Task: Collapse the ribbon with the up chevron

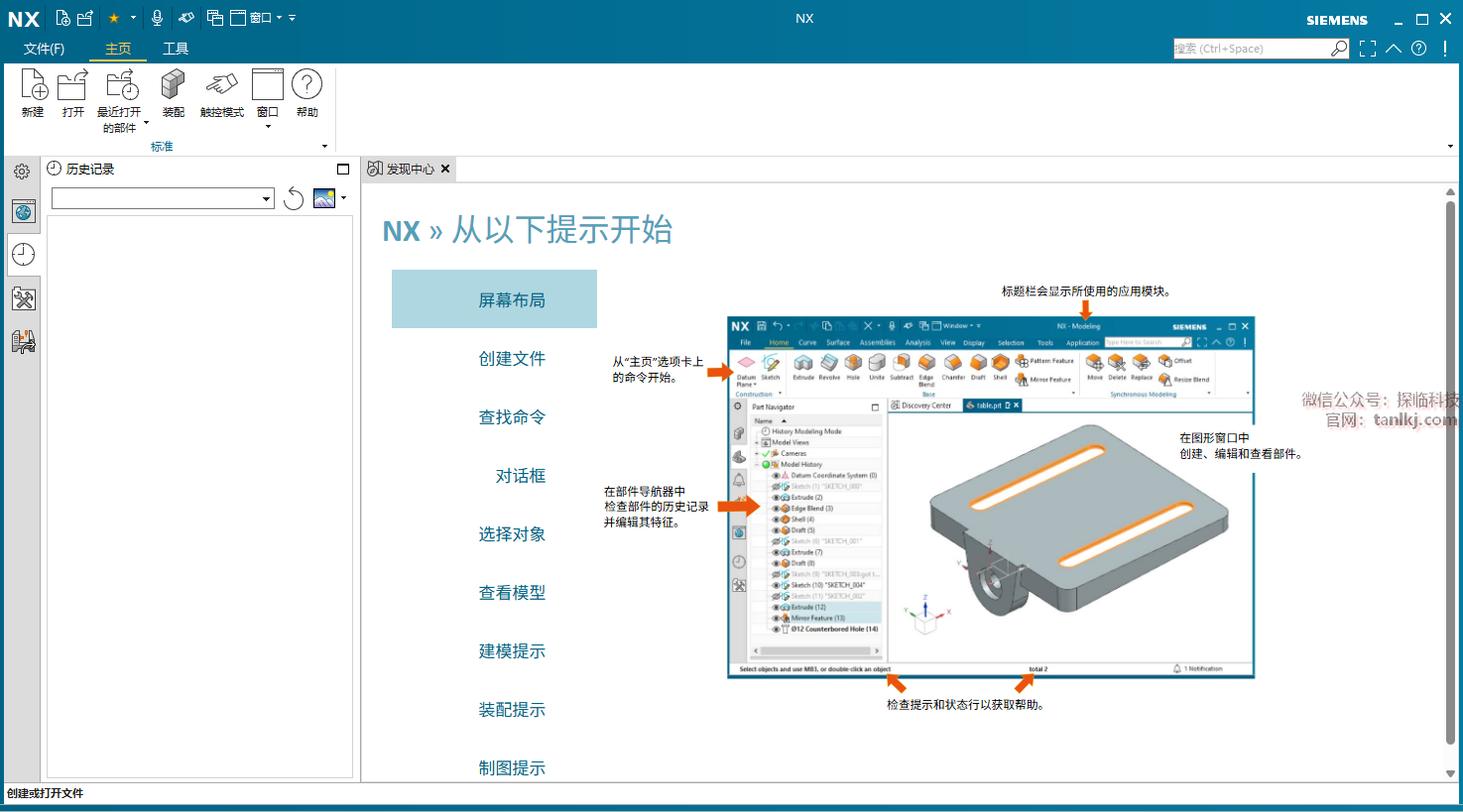Action: tap(1394, 49)
